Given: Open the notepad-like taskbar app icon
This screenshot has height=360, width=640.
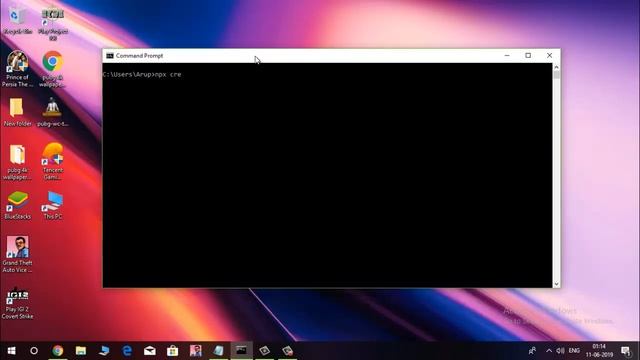Looking at the screenshot, I should point(219,351).
